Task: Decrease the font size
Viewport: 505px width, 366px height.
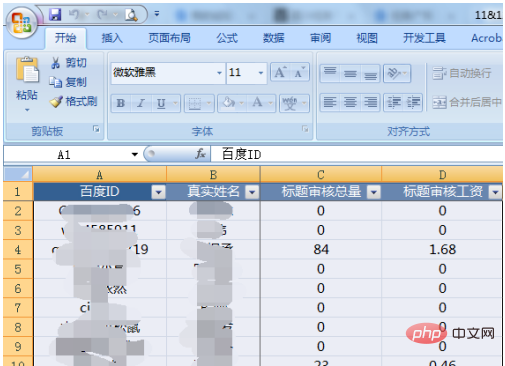Action: [x=299, y=72]
